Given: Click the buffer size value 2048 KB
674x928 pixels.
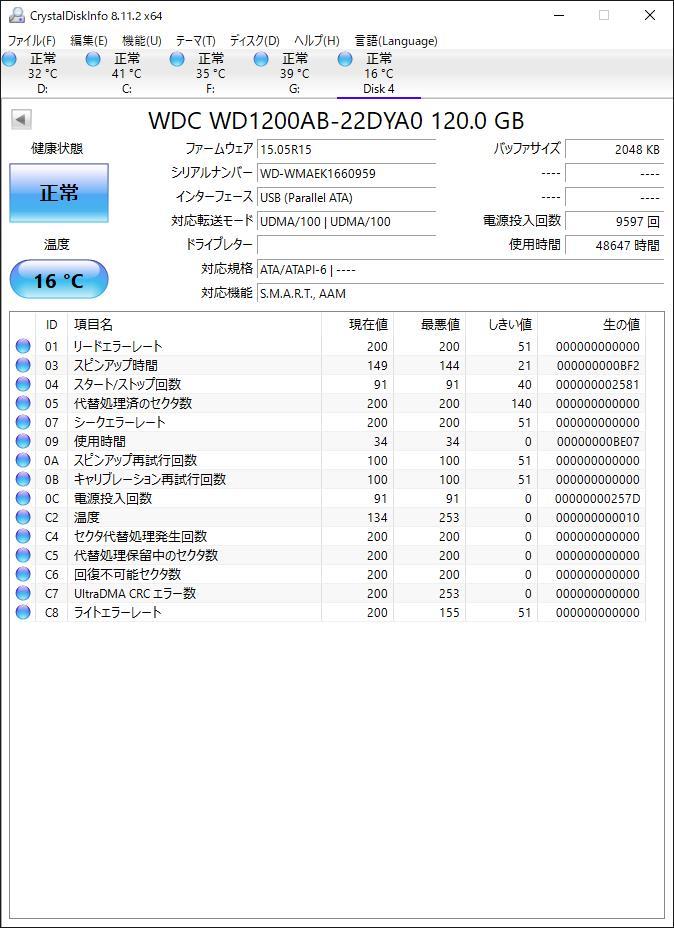Looking at the screenshot, I should tap(614, 150).
